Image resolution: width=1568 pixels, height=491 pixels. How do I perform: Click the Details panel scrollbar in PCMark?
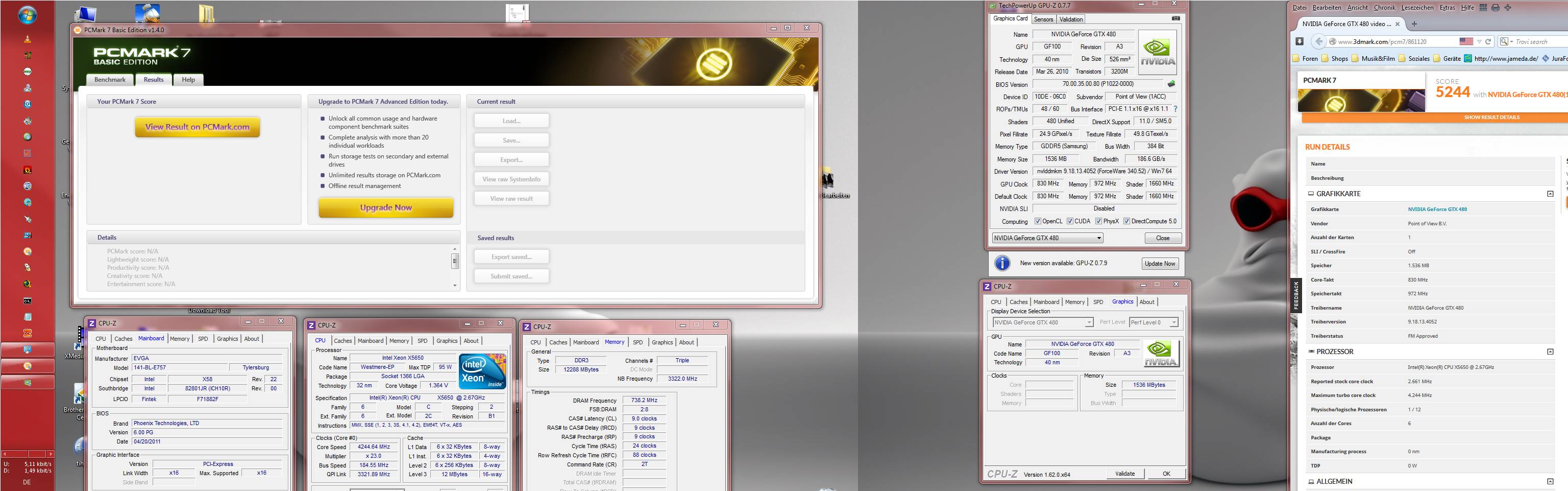454,267
